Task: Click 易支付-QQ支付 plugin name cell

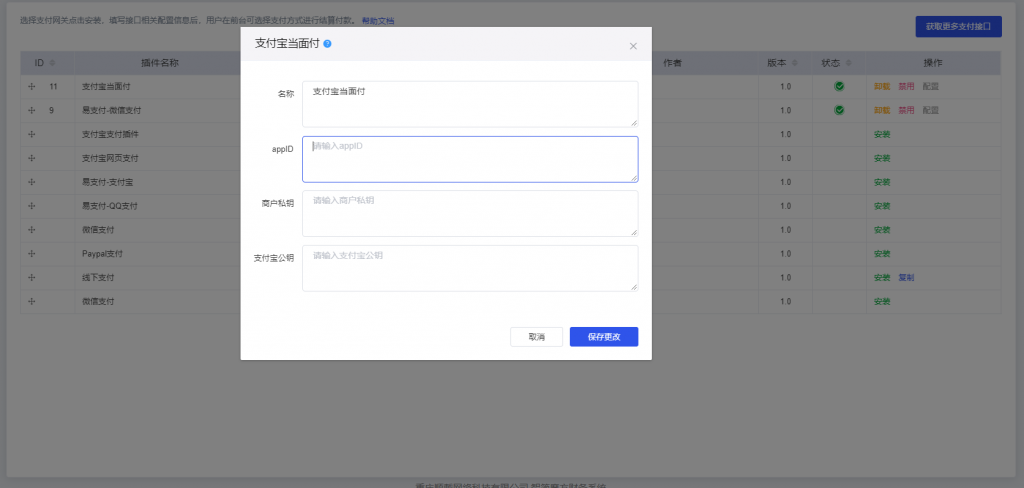Action: pos(110,206)
